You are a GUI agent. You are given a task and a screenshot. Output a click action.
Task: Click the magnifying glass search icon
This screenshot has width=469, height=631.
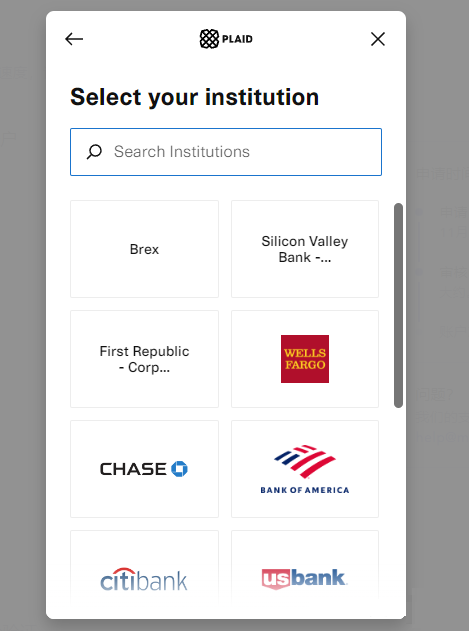coord(94,152)
